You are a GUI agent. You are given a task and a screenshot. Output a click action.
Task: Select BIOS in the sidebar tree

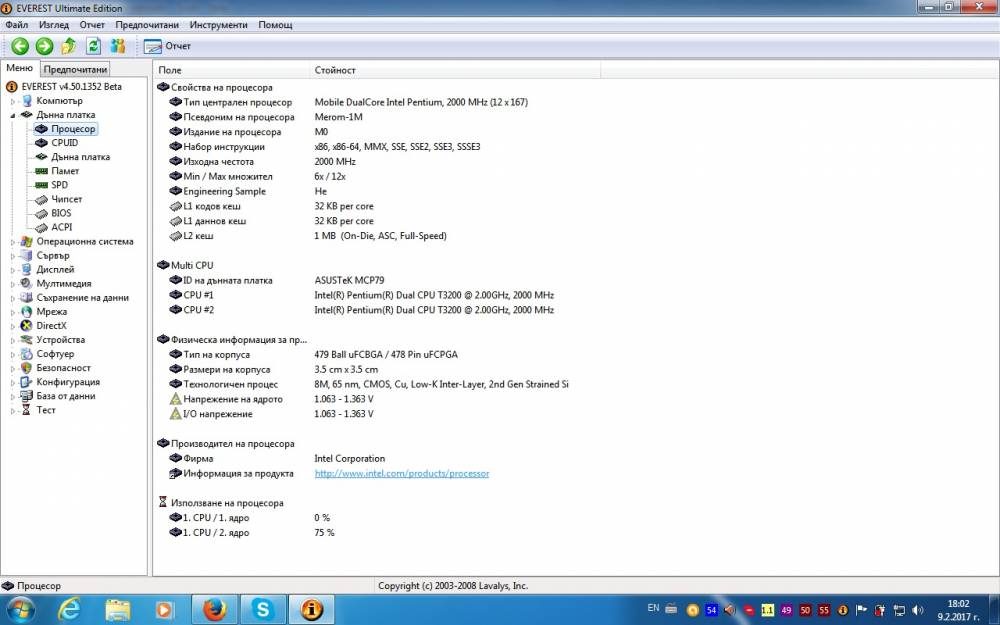tap(61, 213)
